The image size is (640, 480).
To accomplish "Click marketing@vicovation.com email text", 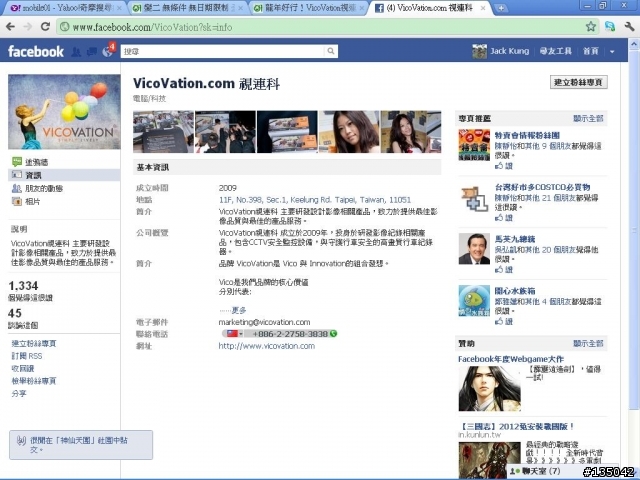I will click(x=264, y=322).
